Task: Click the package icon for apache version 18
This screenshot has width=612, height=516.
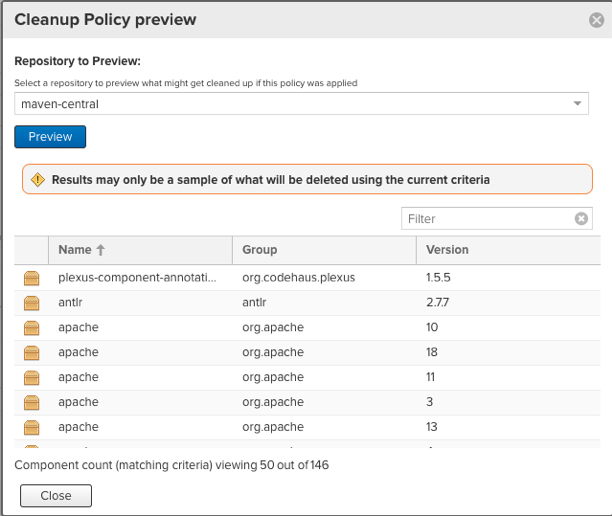Action: tap(31, 352)
